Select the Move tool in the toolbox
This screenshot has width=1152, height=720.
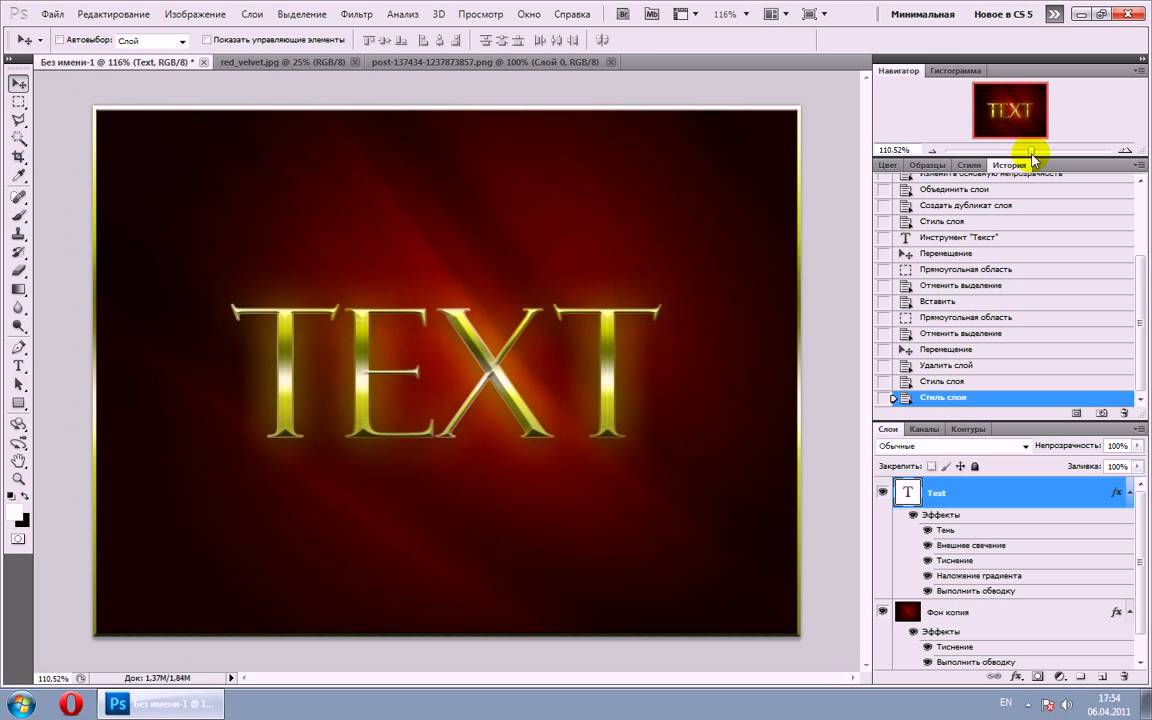(x=18, y=84)
